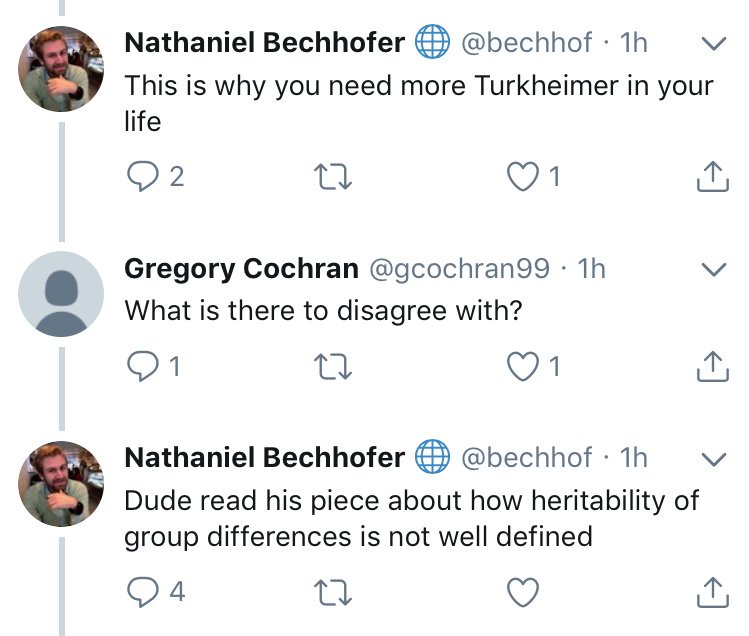
Task: Share the heritability tweet
Action: [708, 593]
